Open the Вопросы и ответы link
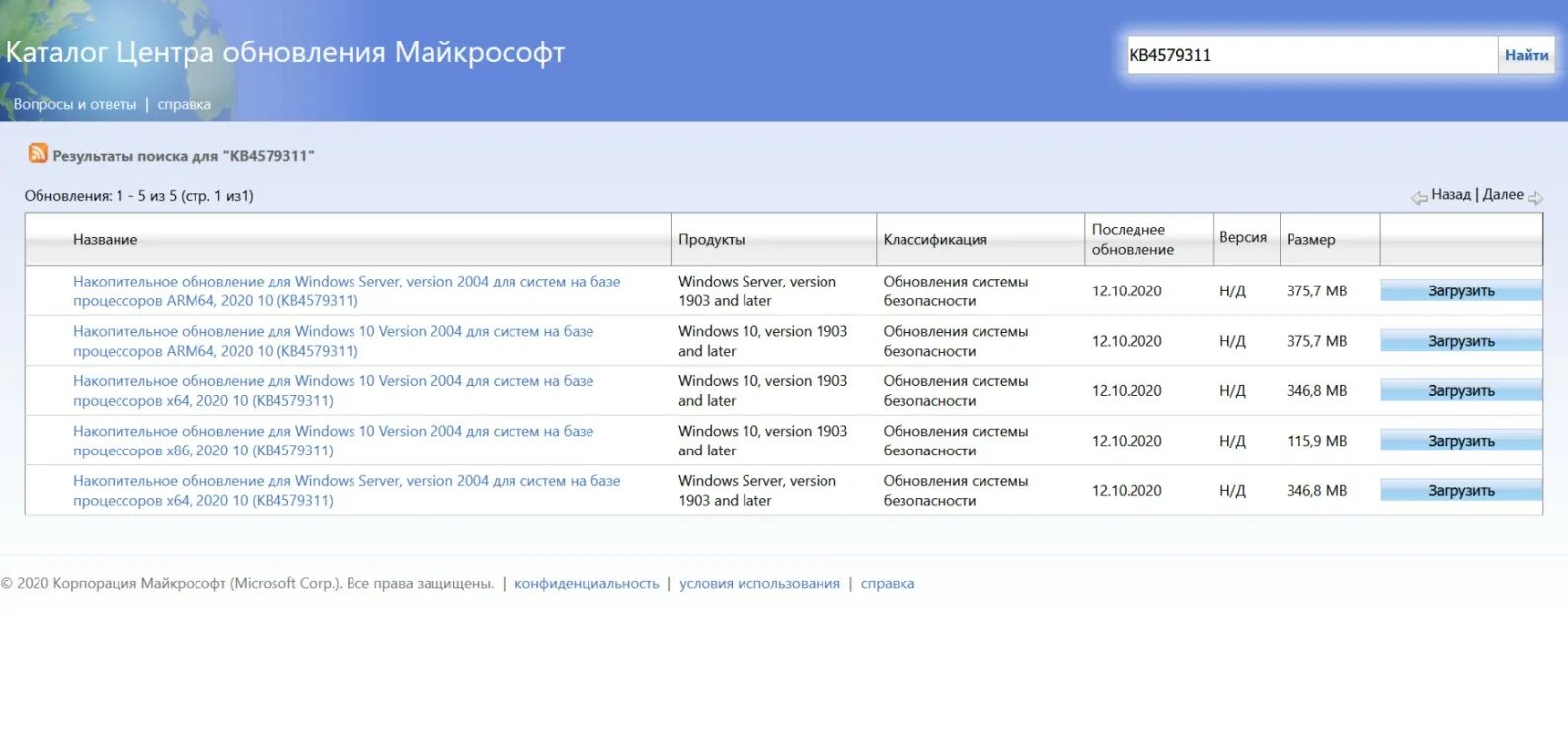 (75, 104)
